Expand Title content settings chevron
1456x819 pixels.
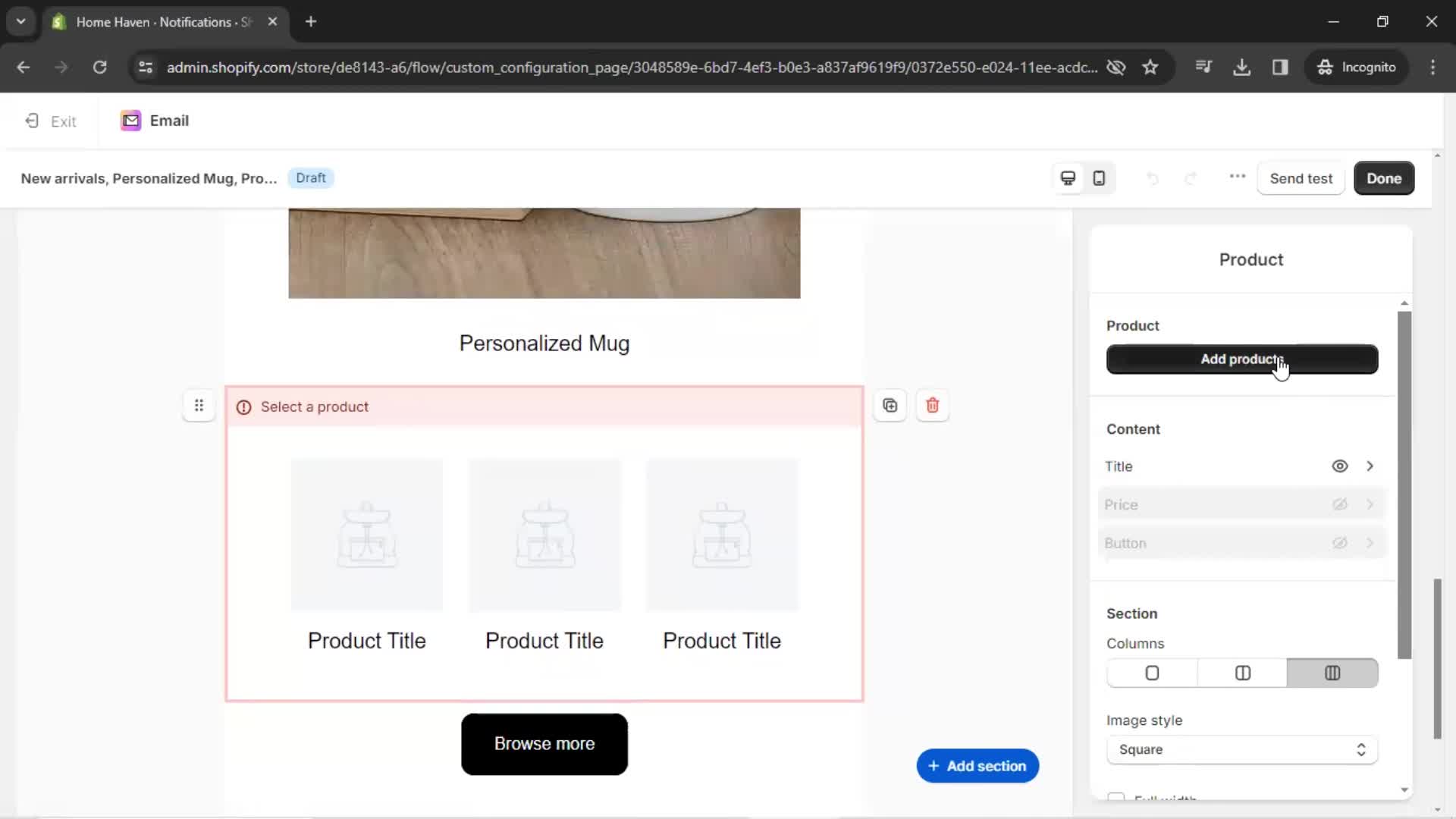coord(1370,466)
